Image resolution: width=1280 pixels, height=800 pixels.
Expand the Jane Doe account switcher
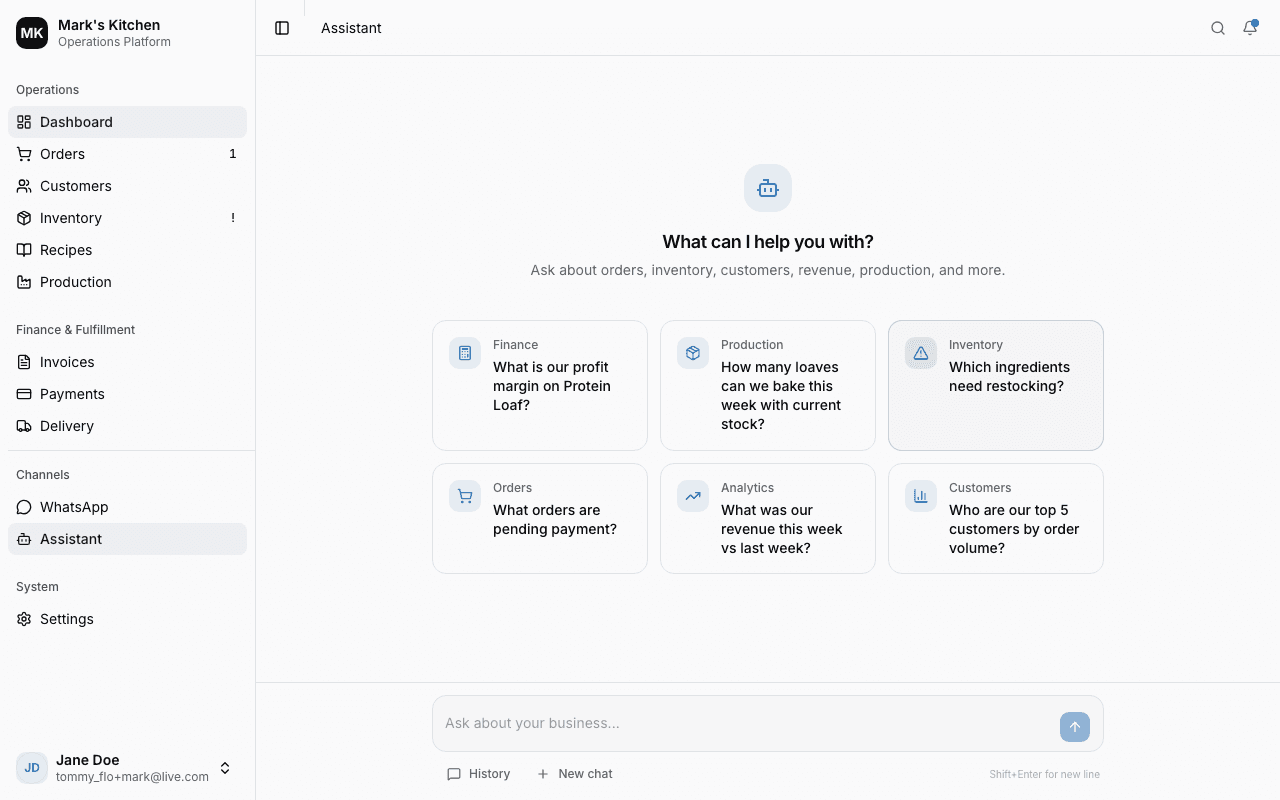(x=225, y=768)
